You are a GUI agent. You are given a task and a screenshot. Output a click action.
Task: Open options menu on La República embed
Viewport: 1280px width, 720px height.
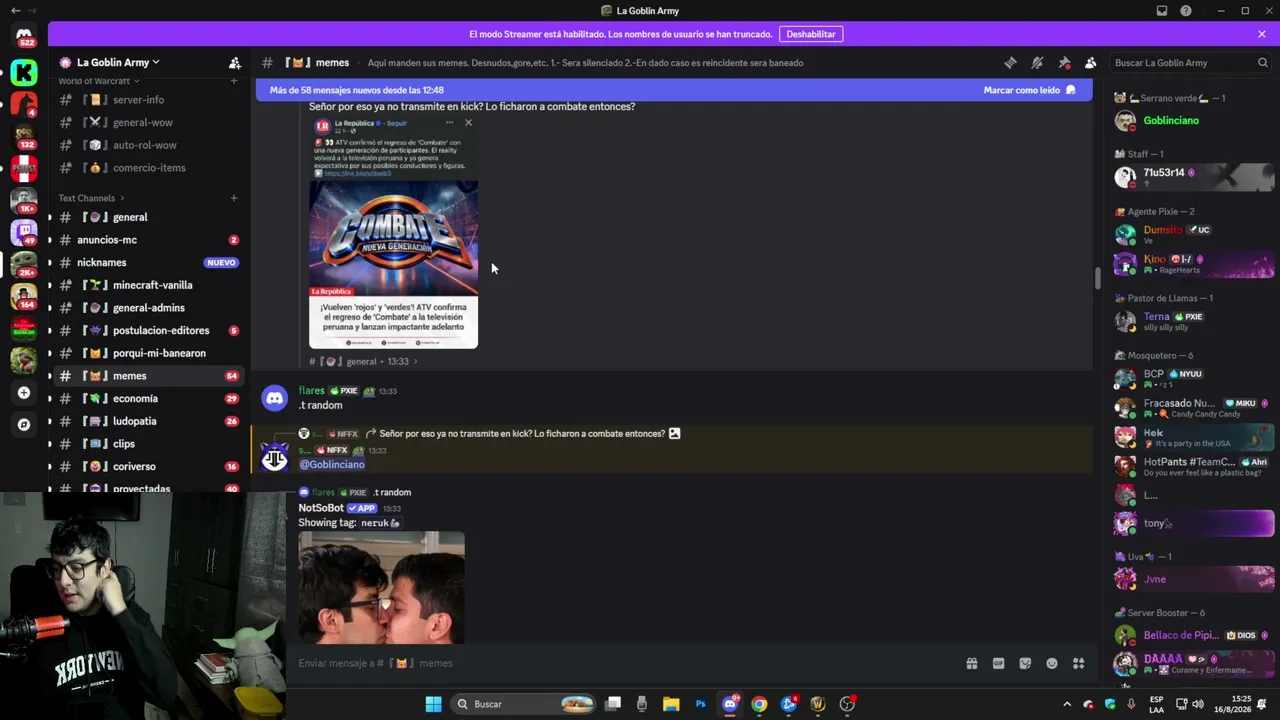click(x=449, y=123)
